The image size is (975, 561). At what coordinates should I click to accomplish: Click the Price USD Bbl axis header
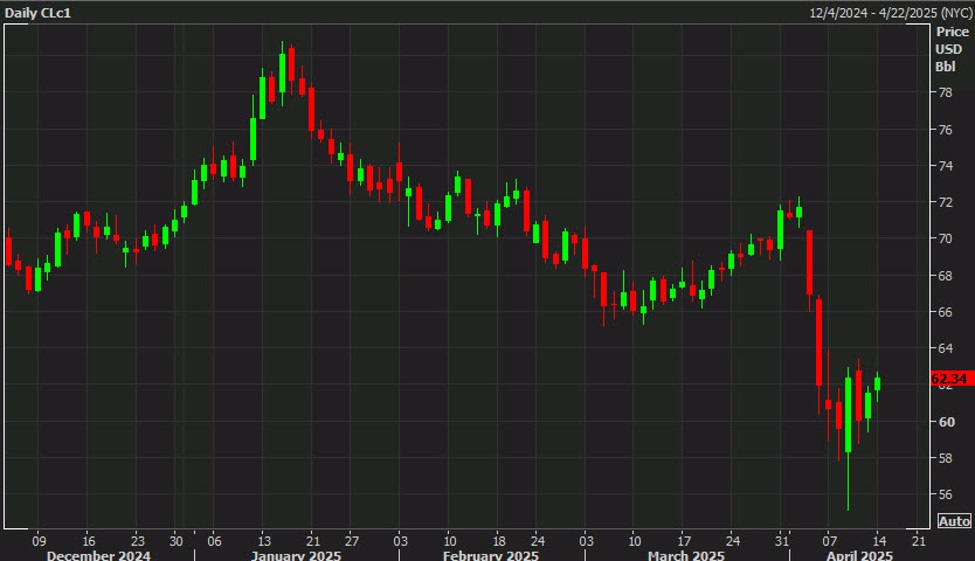click(952, 49)
